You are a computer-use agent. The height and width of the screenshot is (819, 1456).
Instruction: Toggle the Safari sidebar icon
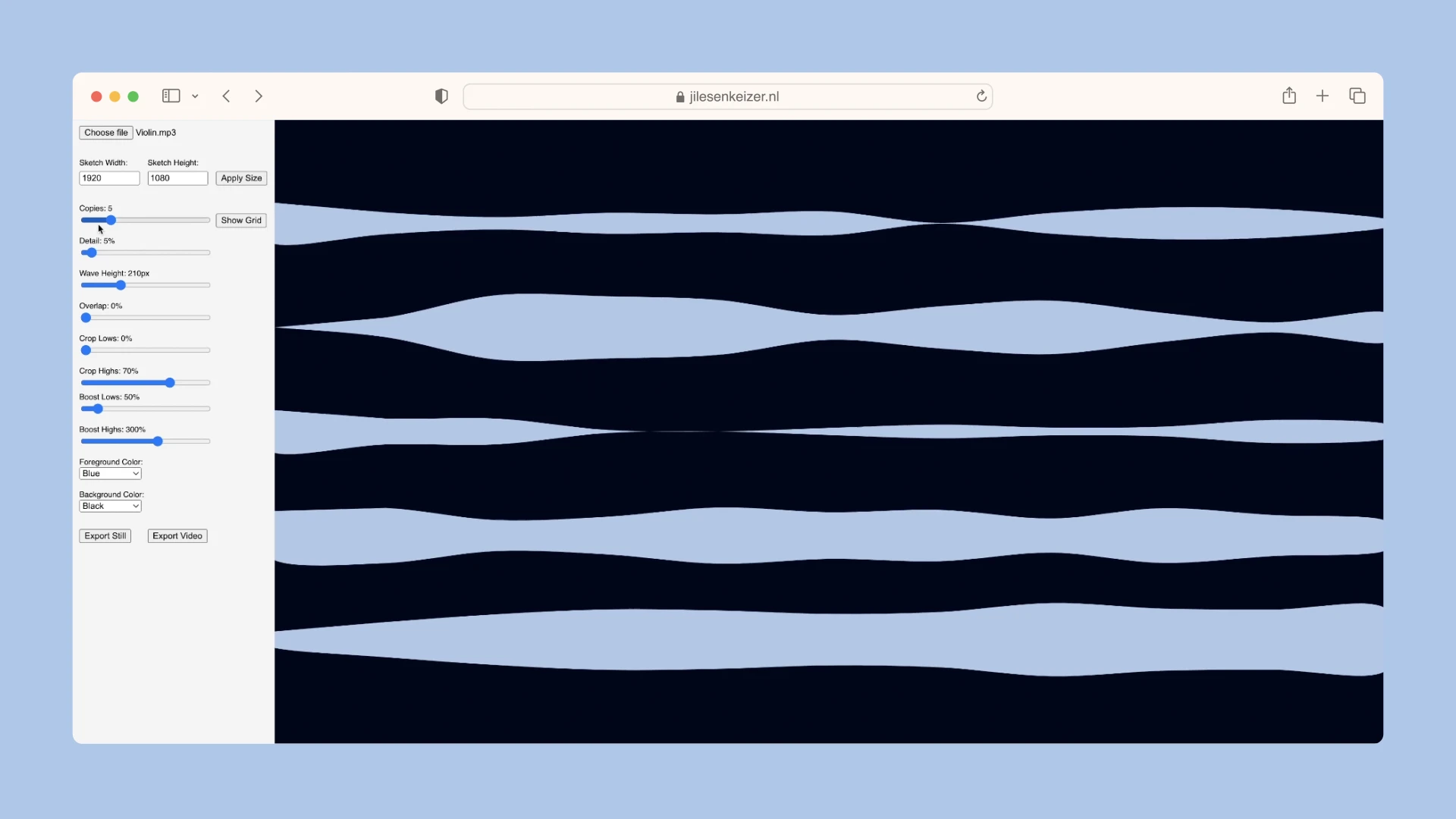click(x=171, y=96)
